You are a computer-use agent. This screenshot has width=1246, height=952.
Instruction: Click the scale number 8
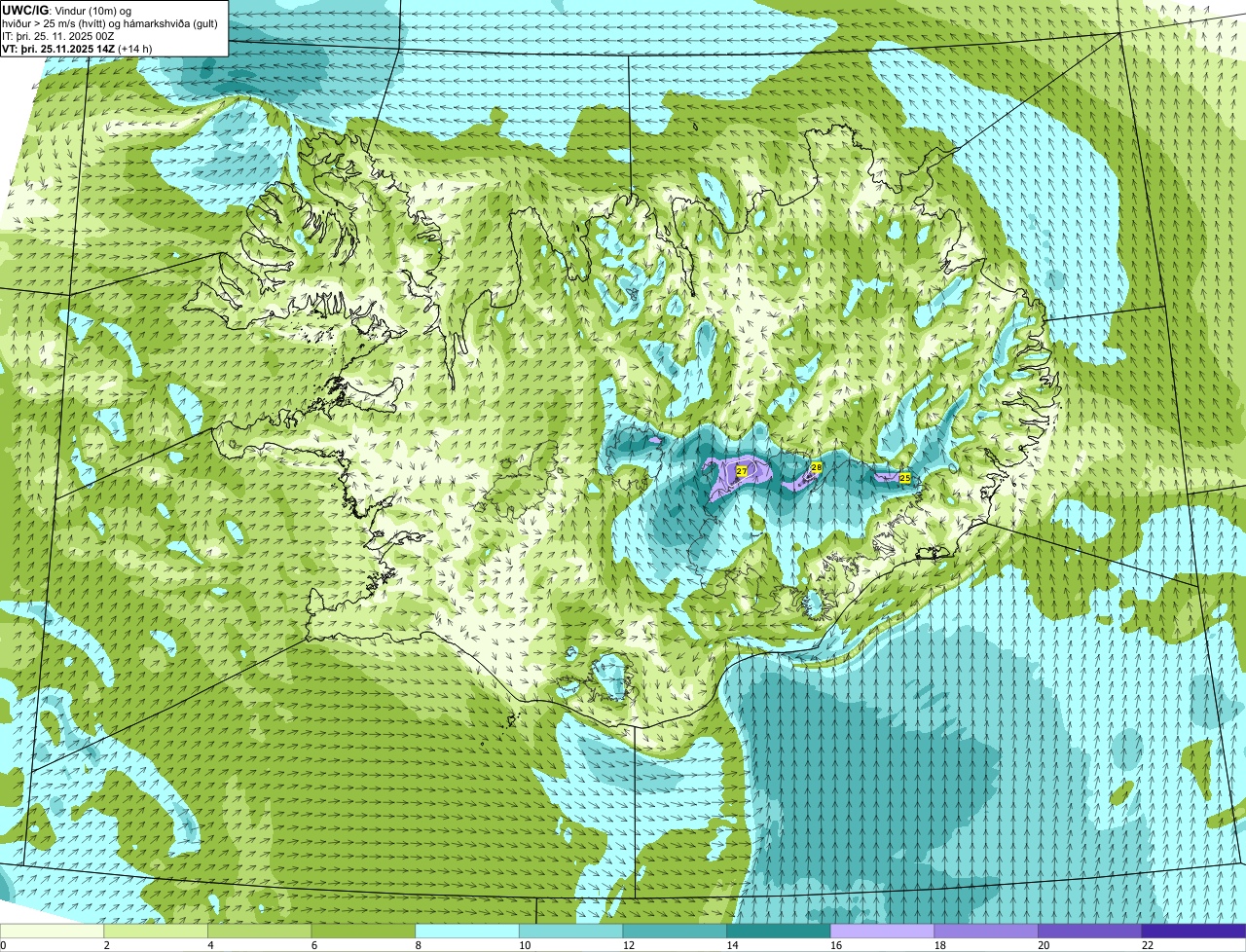(x=418, y=945)
